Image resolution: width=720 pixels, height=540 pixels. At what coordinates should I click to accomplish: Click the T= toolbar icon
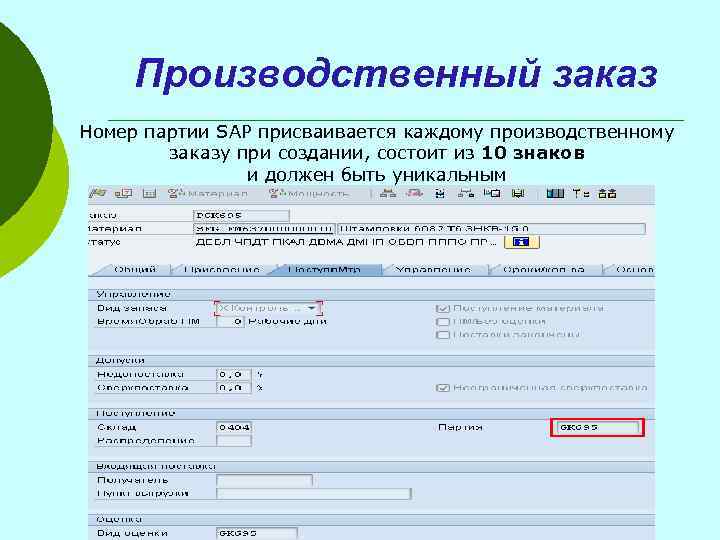[x=581, y=193]
